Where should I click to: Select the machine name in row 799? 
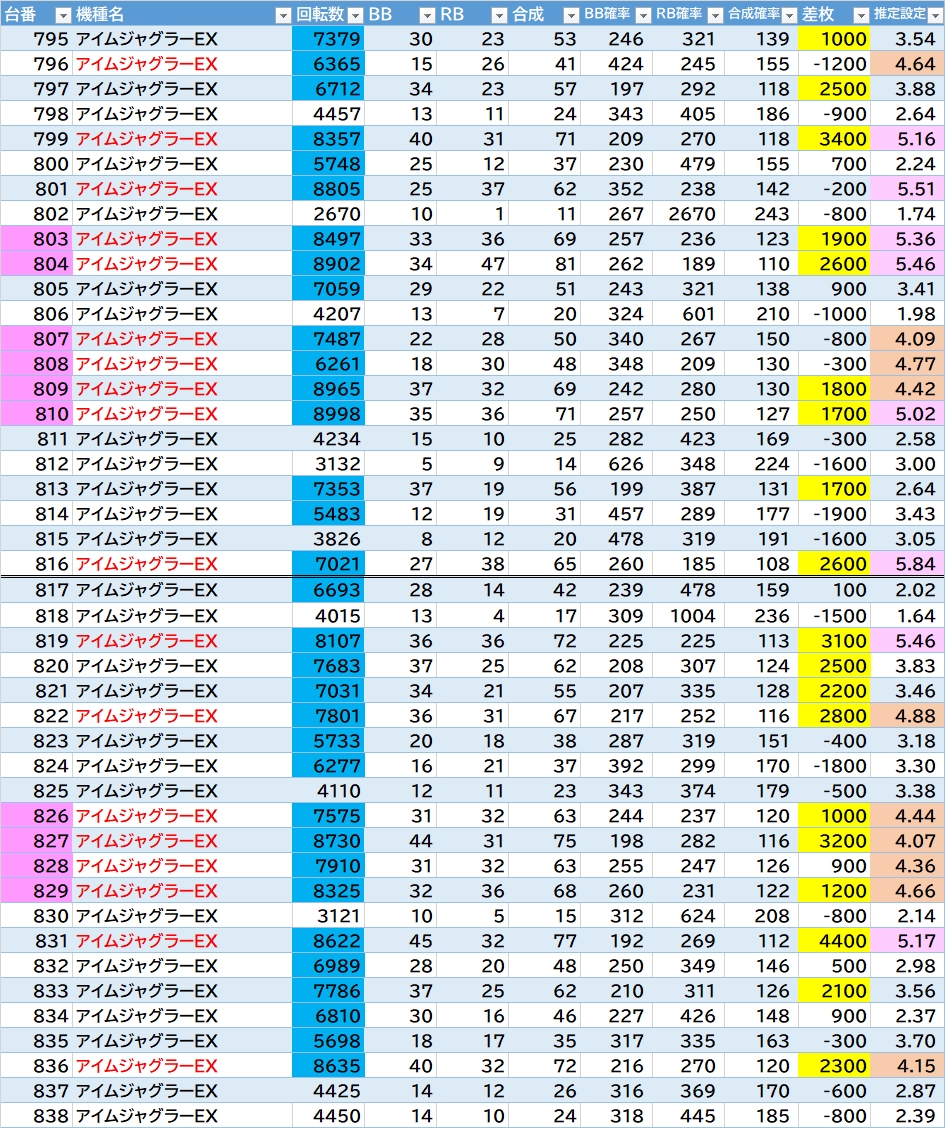(x=182, y=139)
